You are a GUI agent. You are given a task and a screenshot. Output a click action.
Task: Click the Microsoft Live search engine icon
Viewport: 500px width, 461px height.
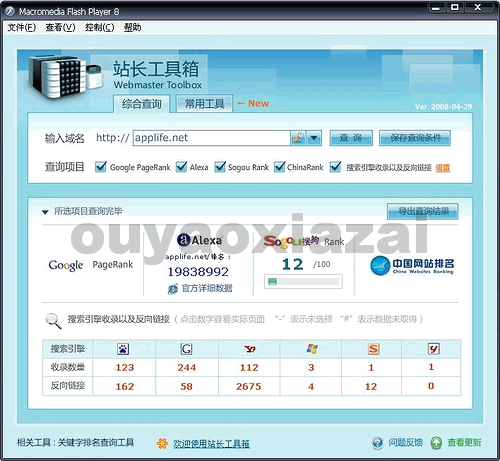(312, 349)
